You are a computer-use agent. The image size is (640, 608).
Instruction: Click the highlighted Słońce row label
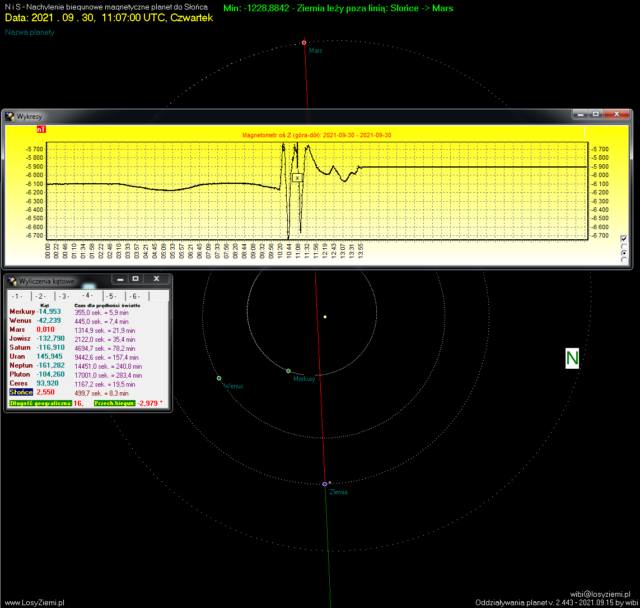pos(20,393)
